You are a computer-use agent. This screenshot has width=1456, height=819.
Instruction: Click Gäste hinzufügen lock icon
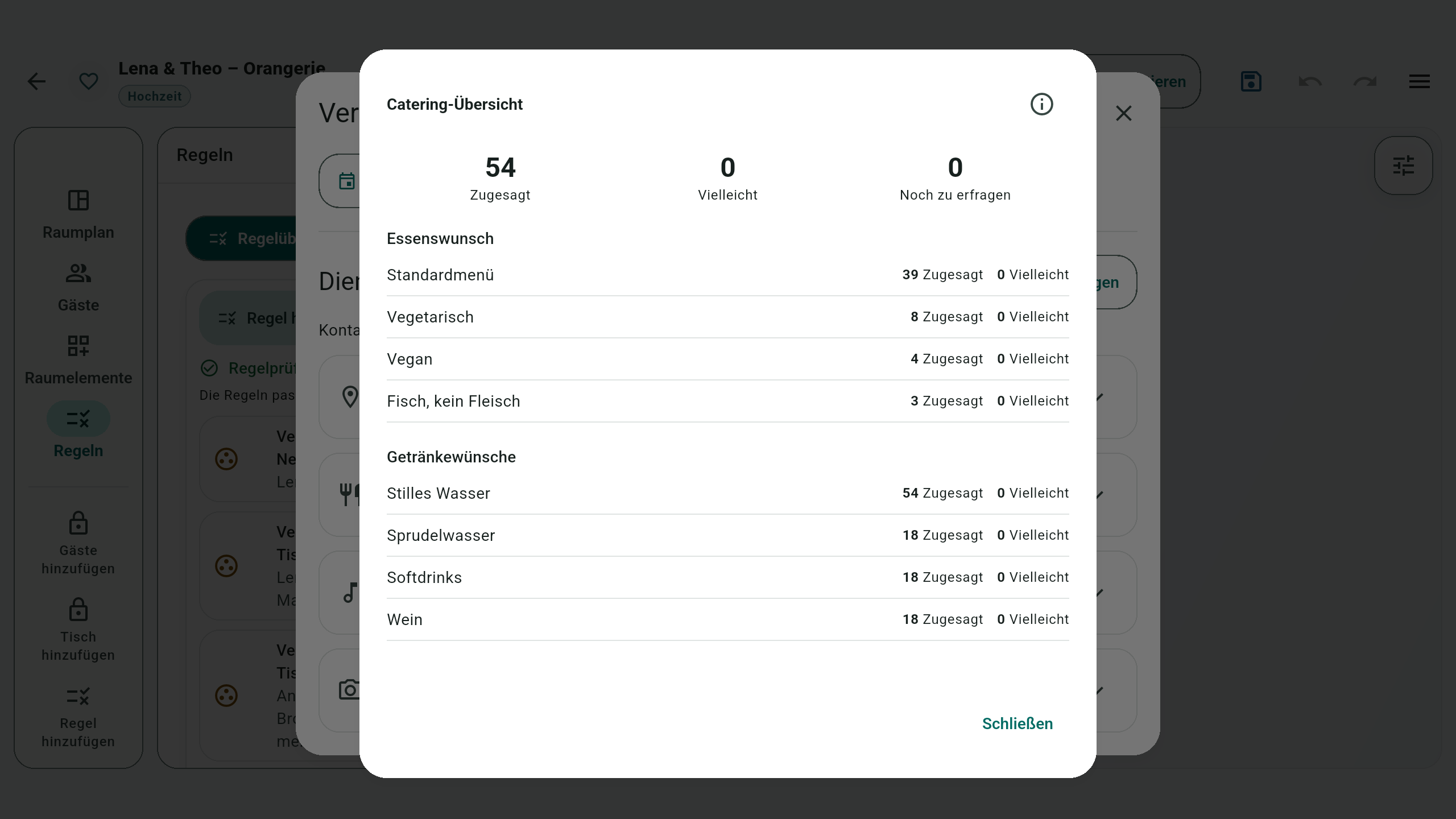tap(78, 523)
